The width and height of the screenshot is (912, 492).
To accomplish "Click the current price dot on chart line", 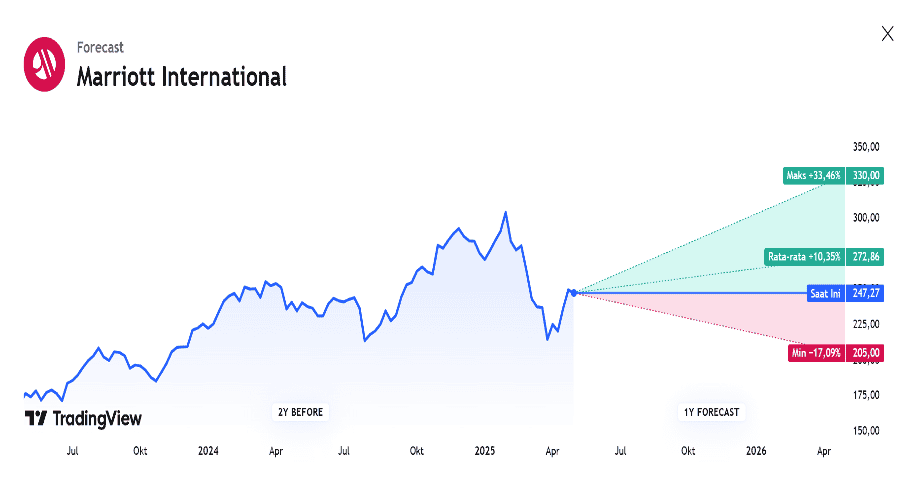I will point(574,292).
